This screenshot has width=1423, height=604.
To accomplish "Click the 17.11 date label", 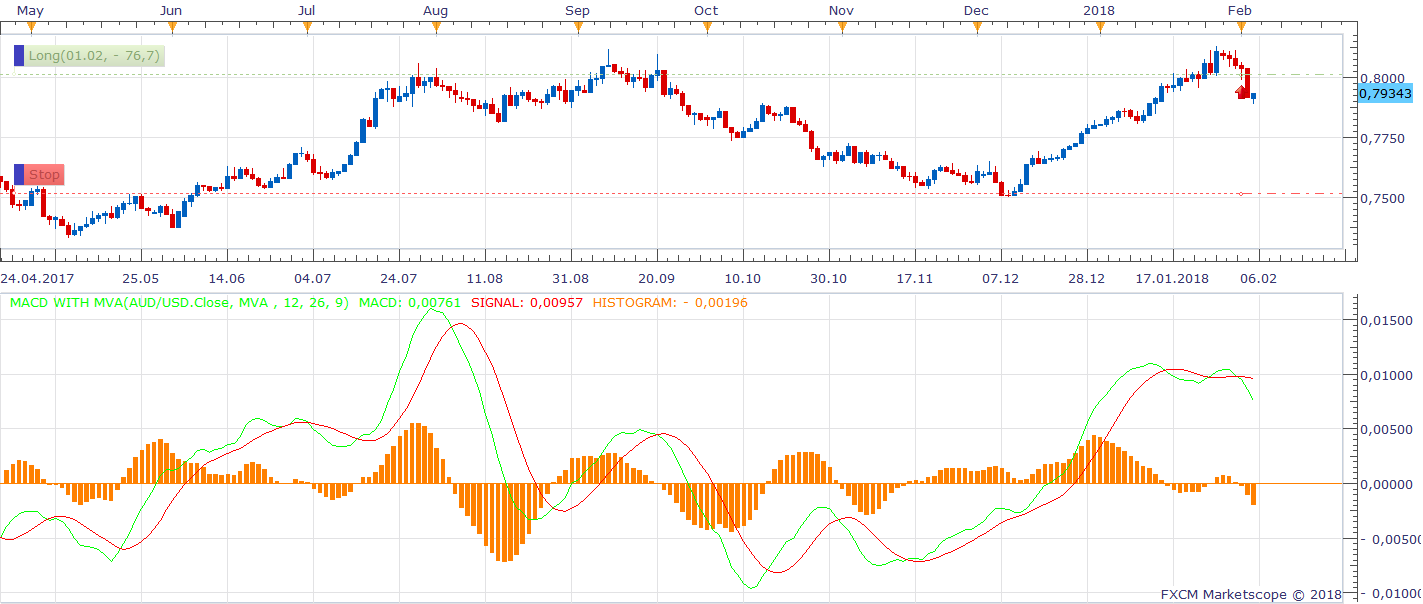I will pos(915,278).
